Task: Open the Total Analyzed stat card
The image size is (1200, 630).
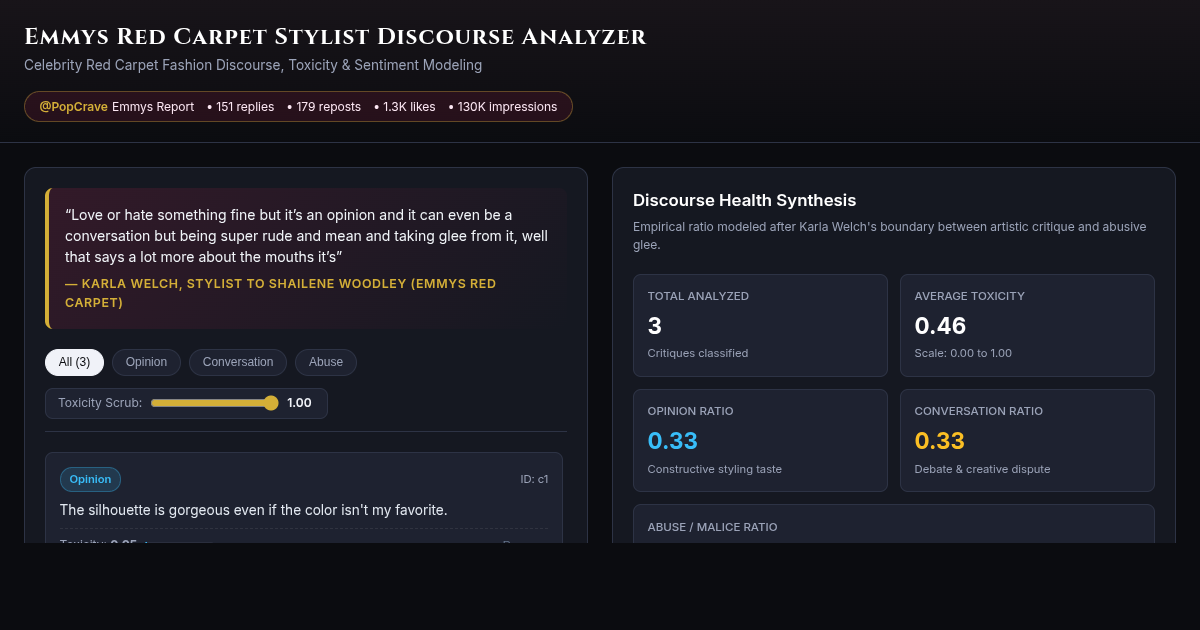Action: point(760,325)
